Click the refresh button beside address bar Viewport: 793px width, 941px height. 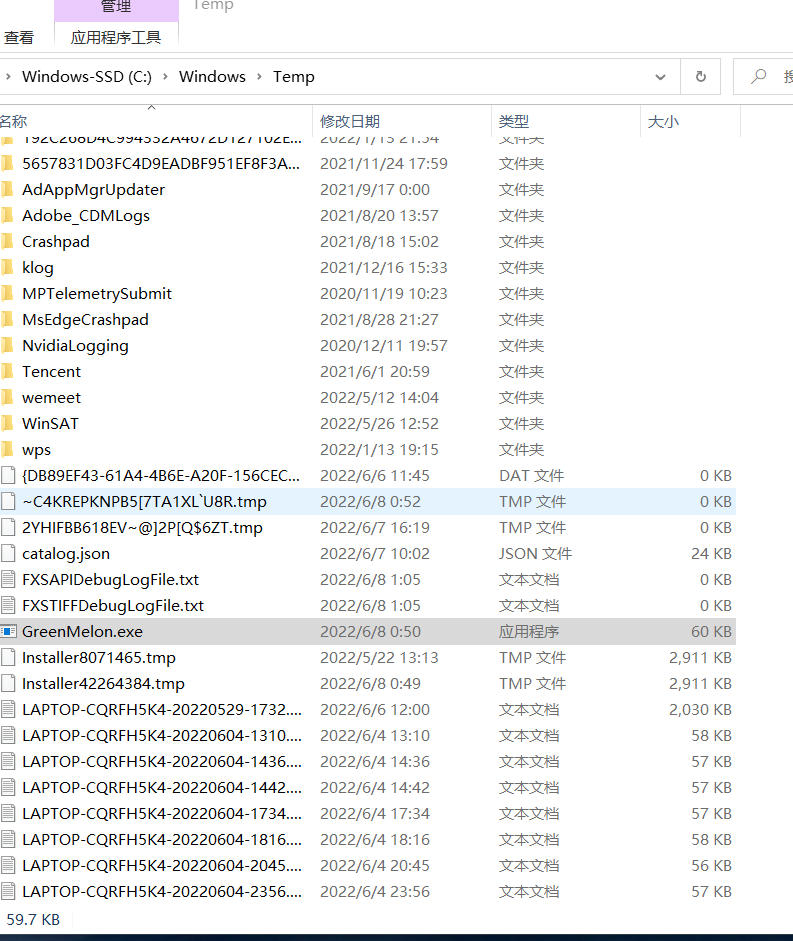(700, 77)
